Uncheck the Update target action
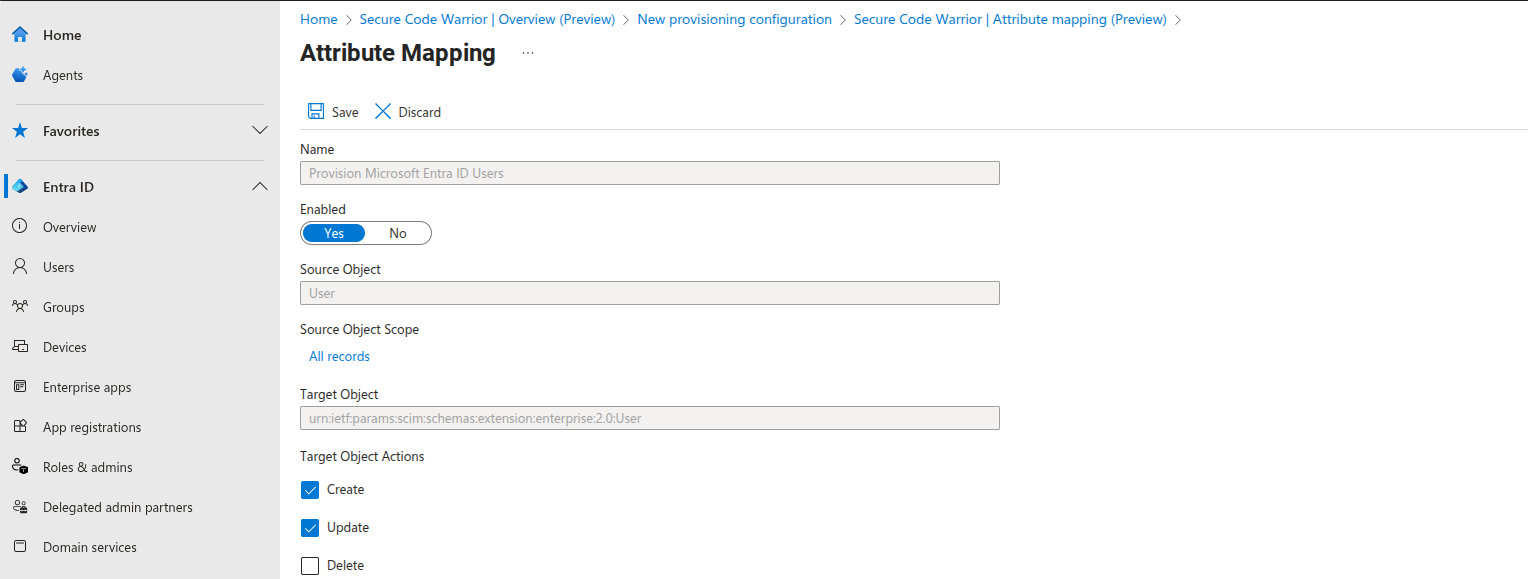This screenshot has height=579, width=1528. click(310, 528)
